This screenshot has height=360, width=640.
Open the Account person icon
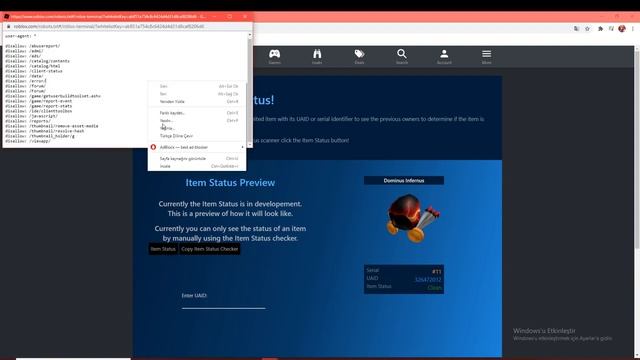pos(444,54)
